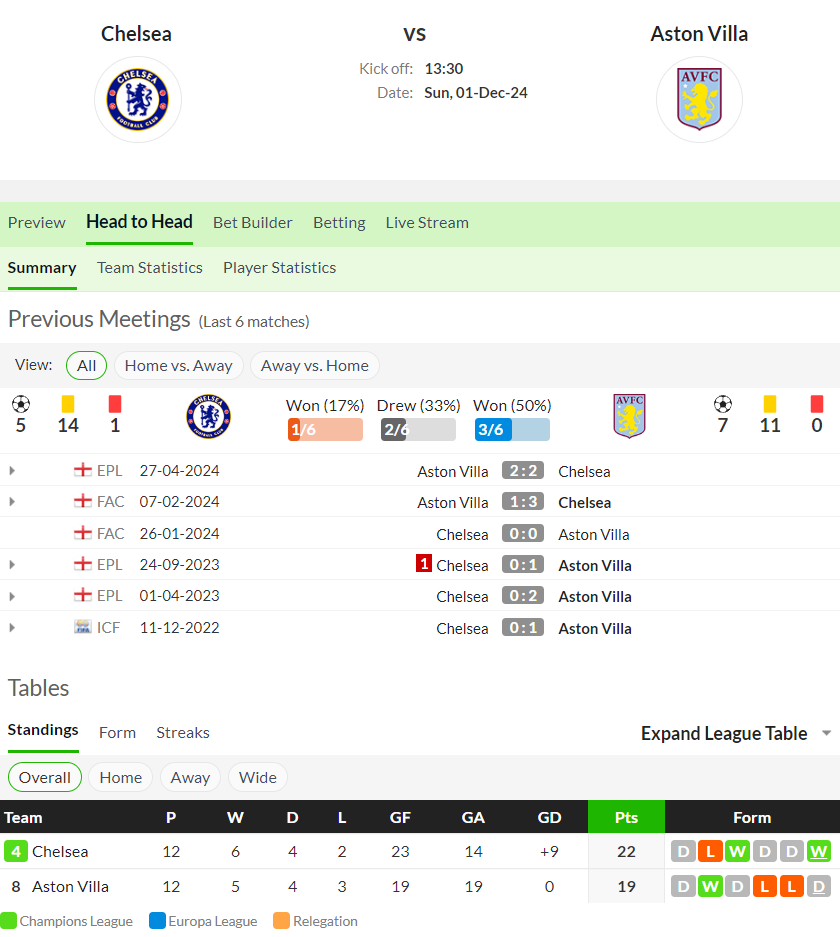The height and width of the screenshot is (937, 840).
Task: Open the Team Statistics sub-tab
Action: tap(150, 268)
